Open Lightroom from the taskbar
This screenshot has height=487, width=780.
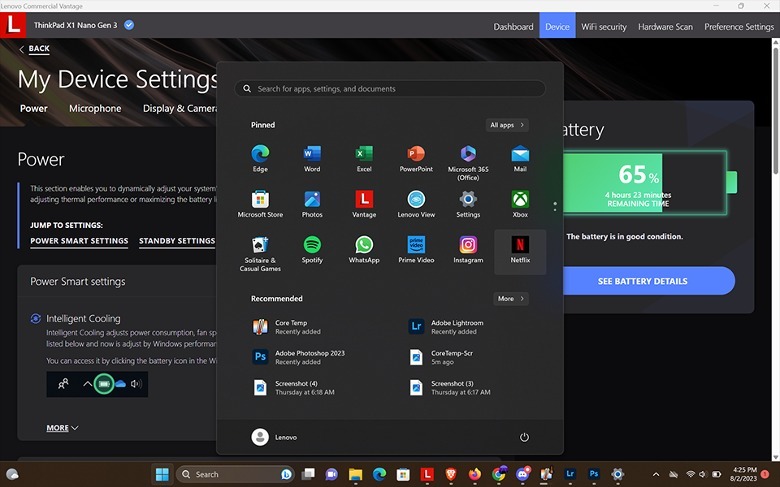pos(570,474)
